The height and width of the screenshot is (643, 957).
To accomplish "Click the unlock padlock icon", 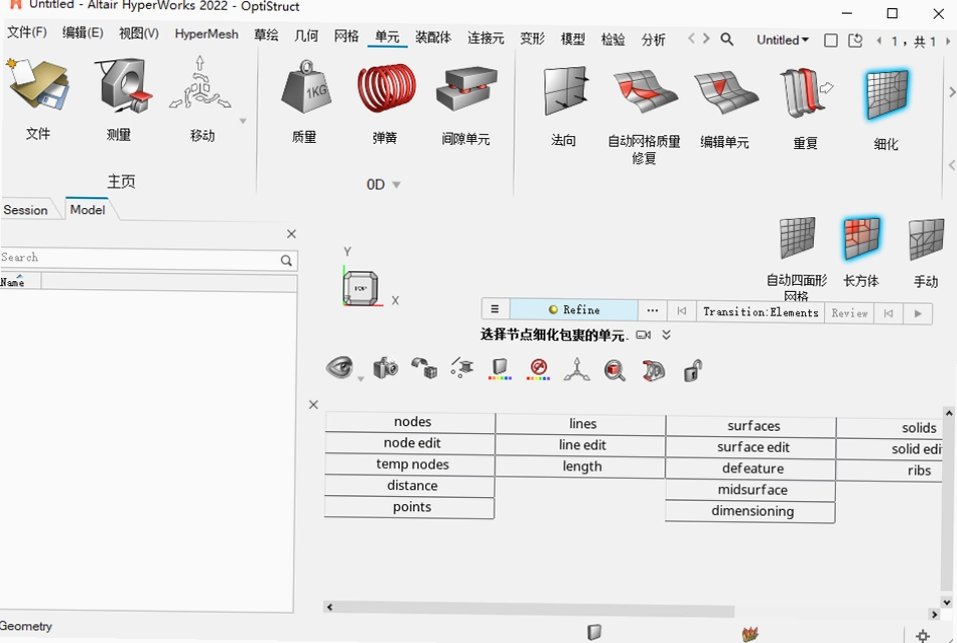I will click(693, 370).
